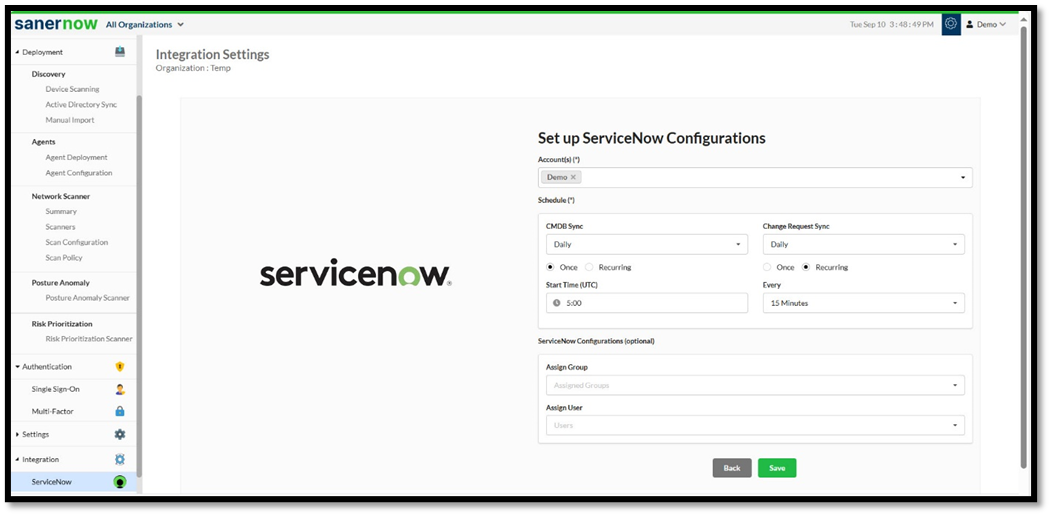Click the Demo user profile icon
Viewport: 1050px width, 515px height.
(970, 25)
